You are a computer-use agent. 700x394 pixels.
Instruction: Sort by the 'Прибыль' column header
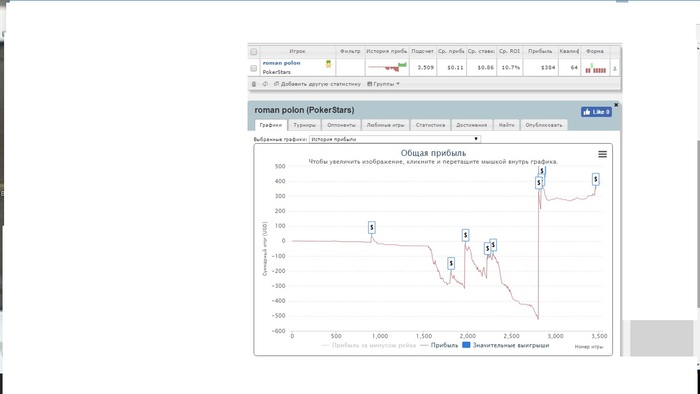tap(540, 51)
